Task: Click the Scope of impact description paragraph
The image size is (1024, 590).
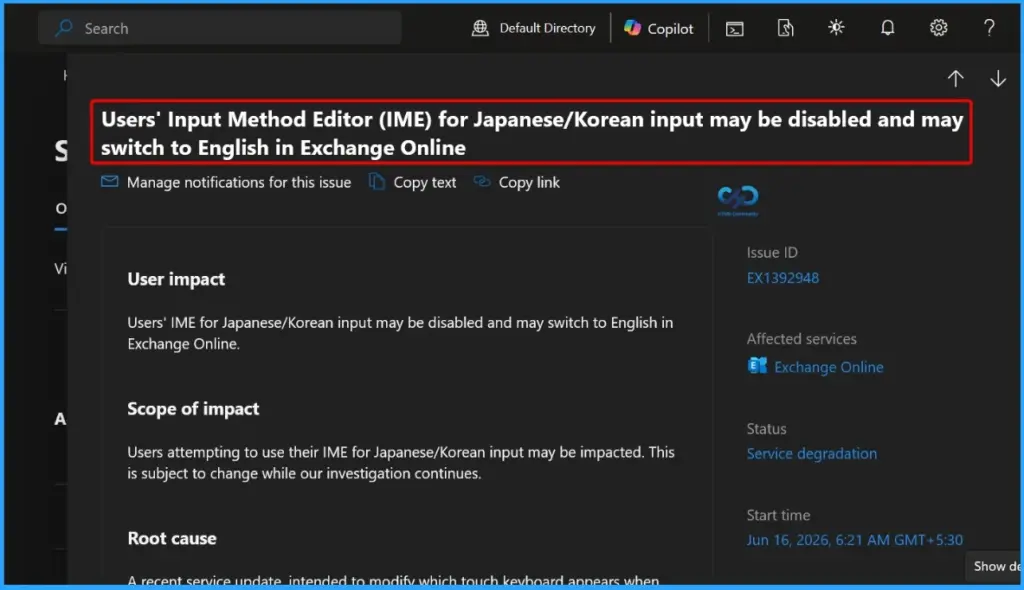Action: [401, 463]
